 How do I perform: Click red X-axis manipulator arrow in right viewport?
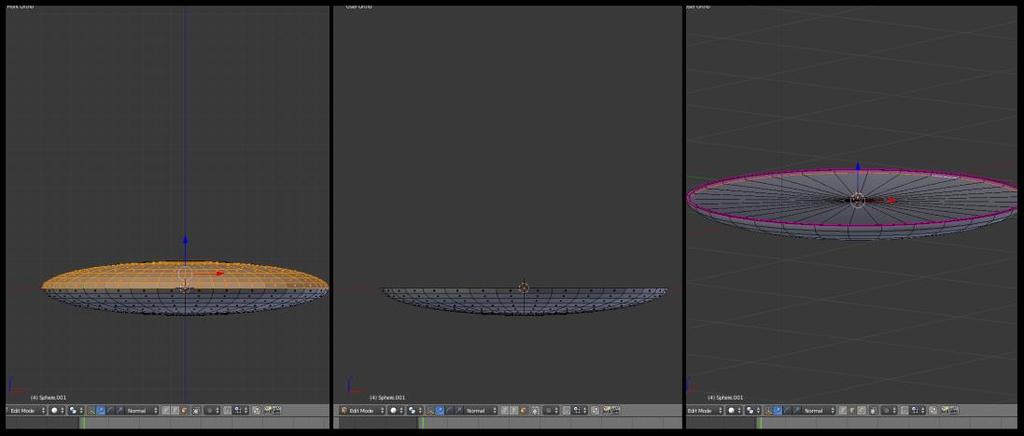click(892, 200)
